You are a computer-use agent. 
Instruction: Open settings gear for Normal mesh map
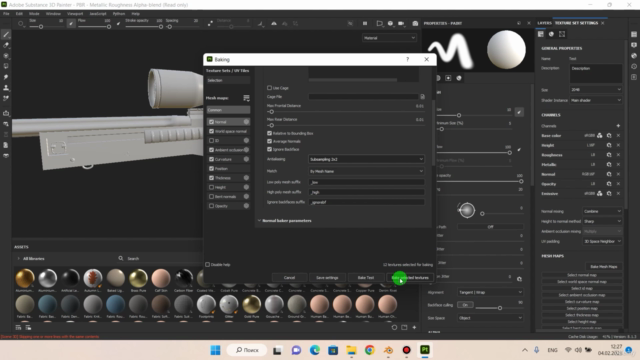coord(246,122)
